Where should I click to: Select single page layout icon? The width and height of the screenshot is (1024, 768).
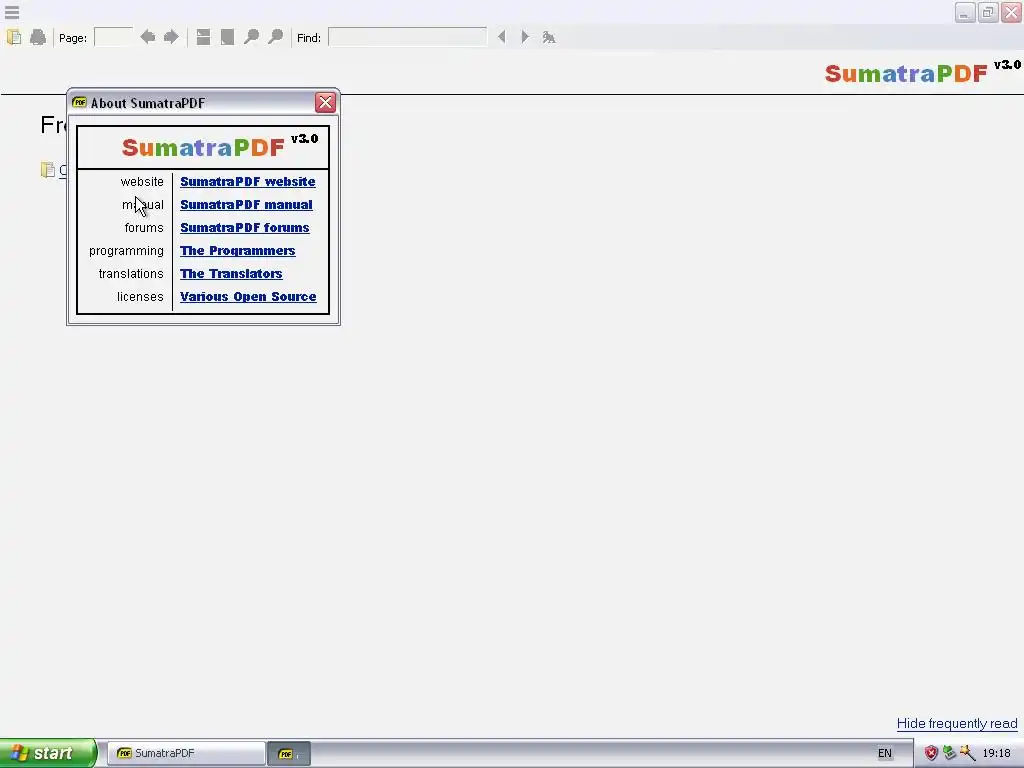227,37
